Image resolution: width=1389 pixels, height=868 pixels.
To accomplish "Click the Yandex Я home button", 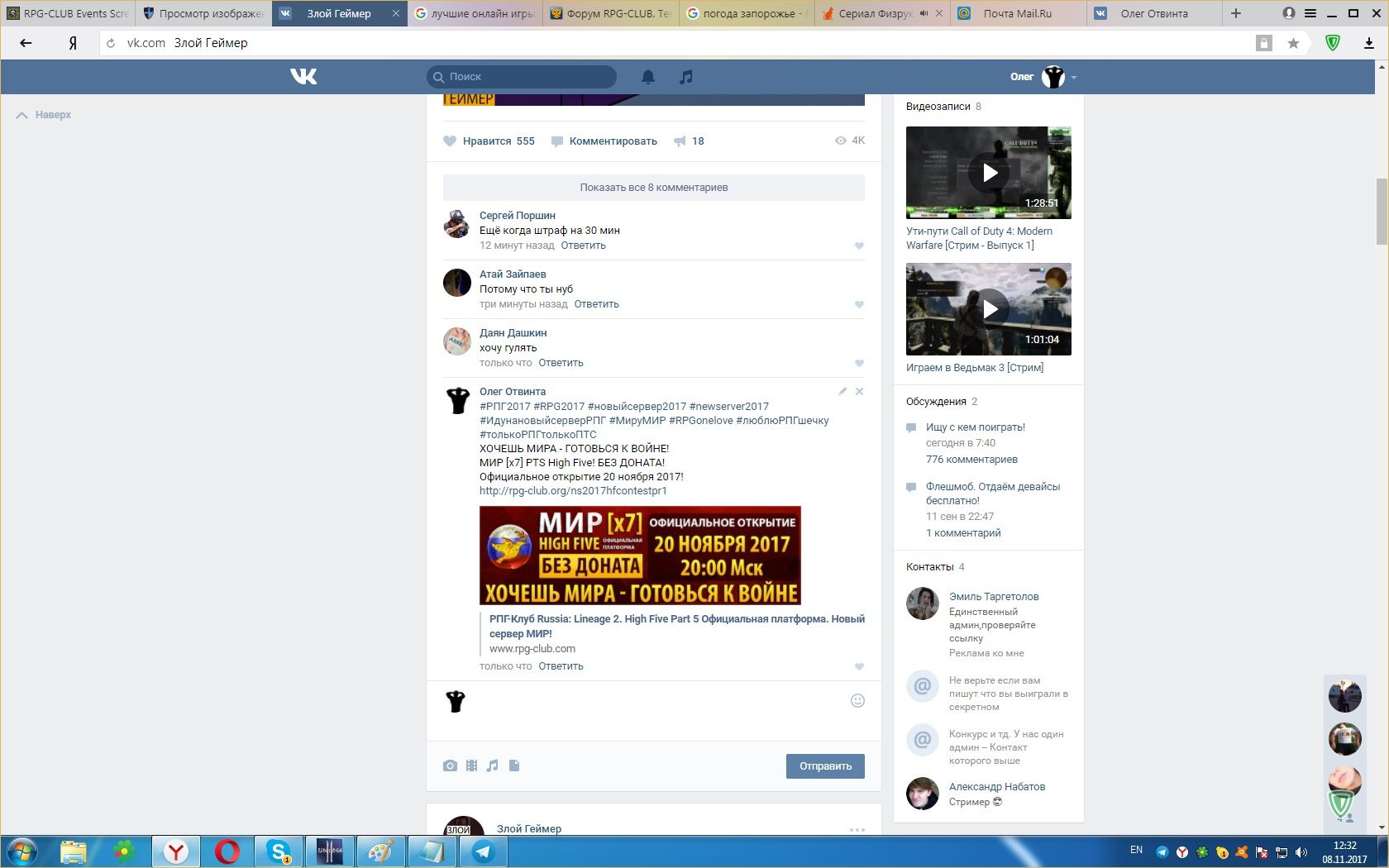I will click(73, 43).
